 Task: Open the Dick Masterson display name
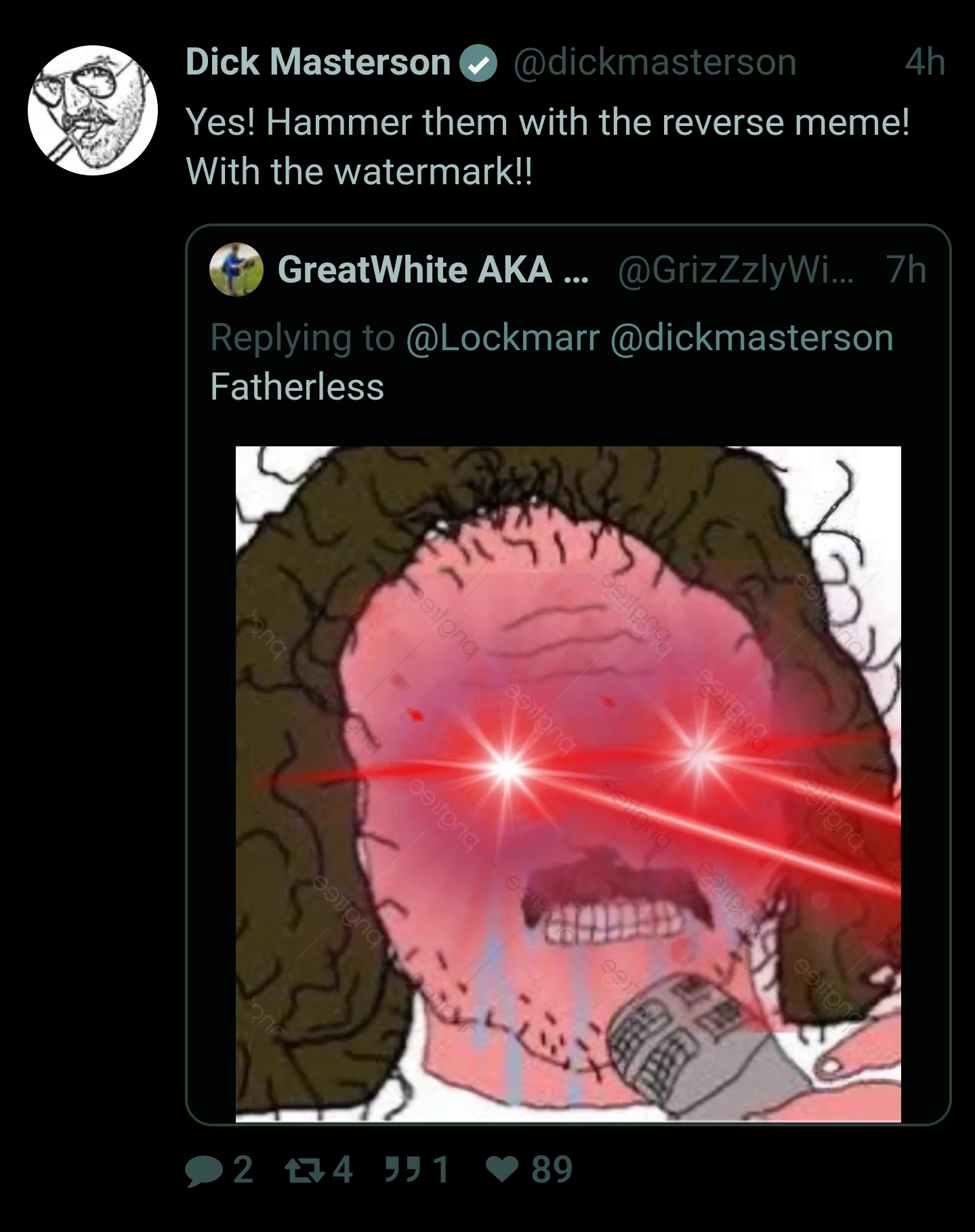[x=318, y=62]
